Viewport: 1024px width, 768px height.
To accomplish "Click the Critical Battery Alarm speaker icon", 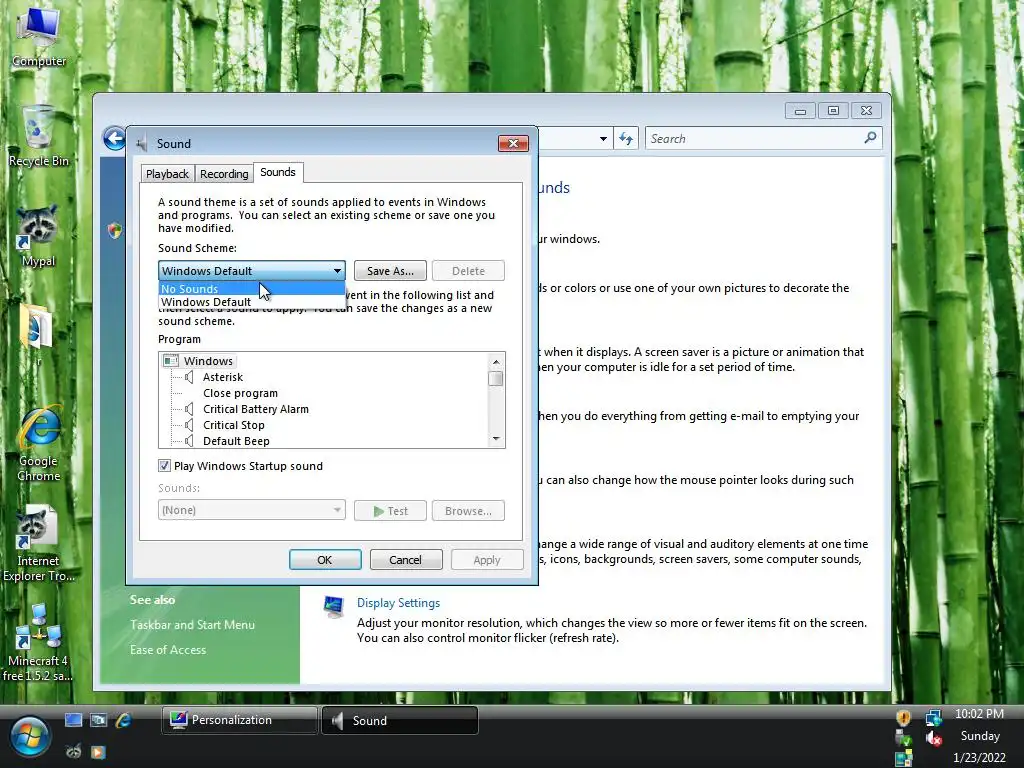I will click(x=189, y=409).
